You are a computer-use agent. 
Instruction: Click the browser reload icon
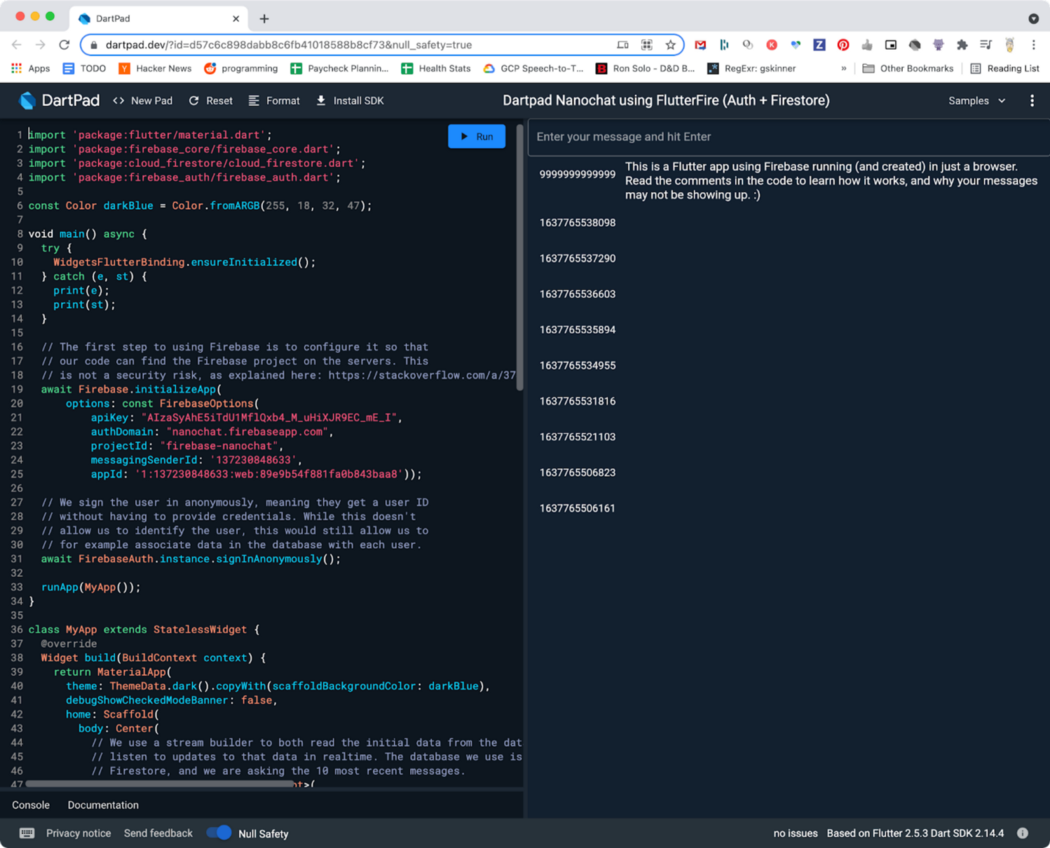(x=64, y=45)
